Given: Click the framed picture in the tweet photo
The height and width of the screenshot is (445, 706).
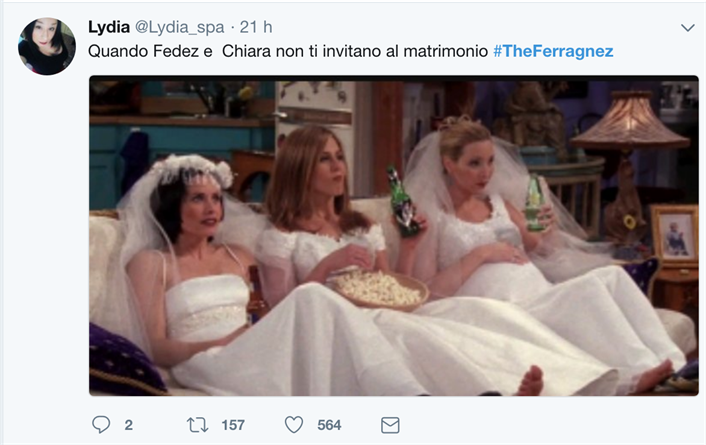Looking at the screenshot, I should [x=675, y=233].
